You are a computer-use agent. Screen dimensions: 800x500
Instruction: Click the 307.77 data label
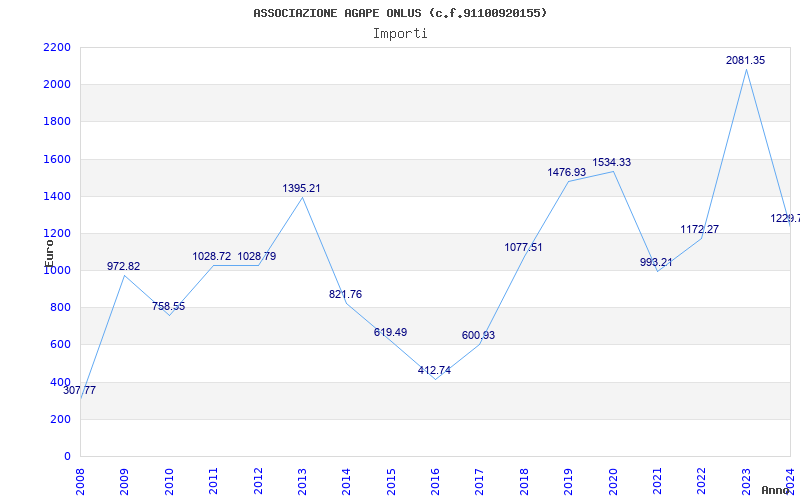[x=79, y=391]
